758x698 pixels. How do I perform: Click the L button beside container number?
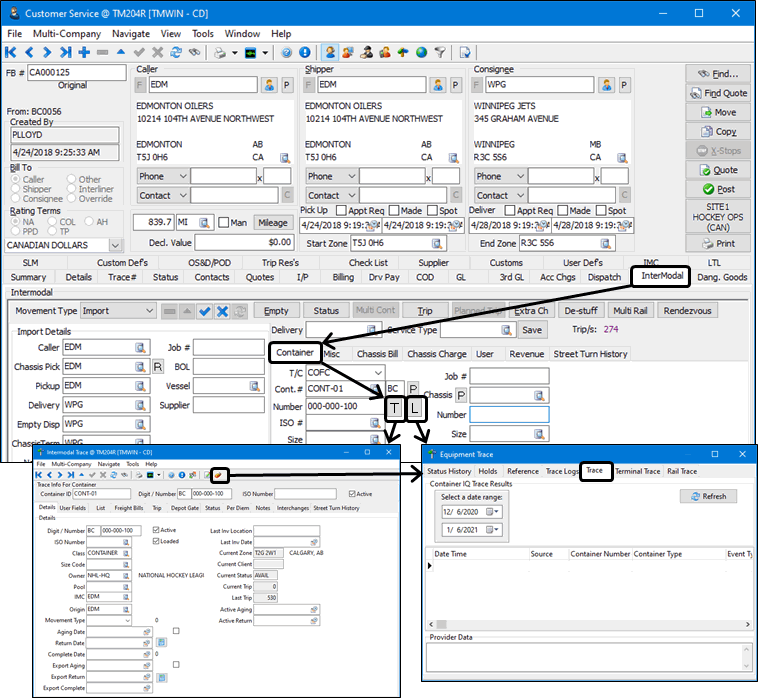pyautogui.click(x=416, y=408)
